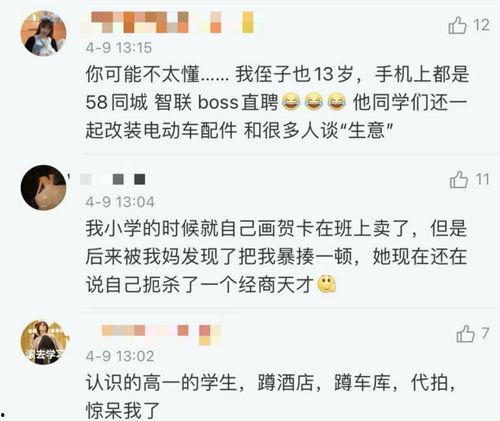Viewport: 500px width, 421px height.
Task: Click the 4-9 13:04 timestamp
Action: point(120,202)
